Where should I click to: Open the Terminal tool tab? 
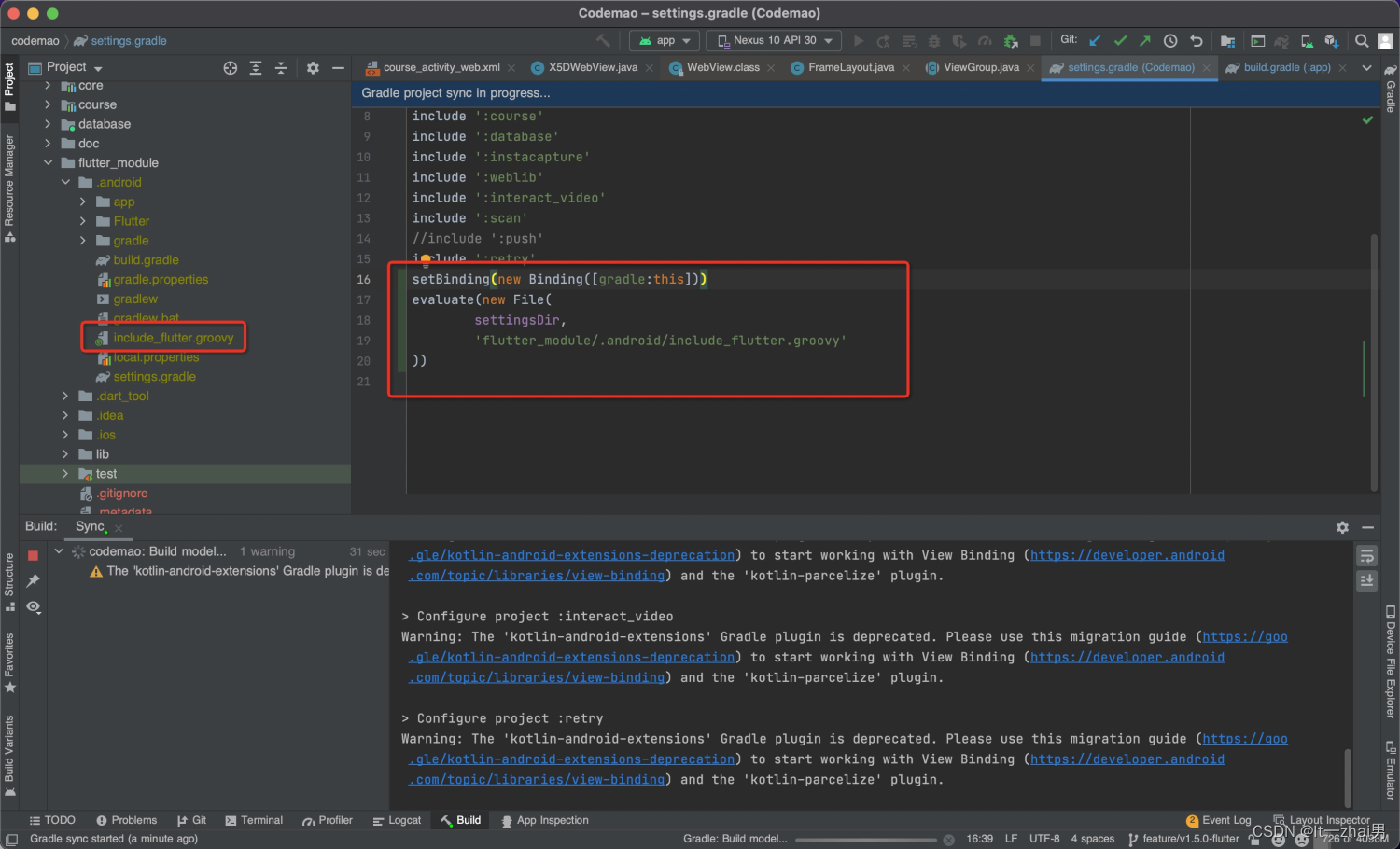click(x=254, y=820)
